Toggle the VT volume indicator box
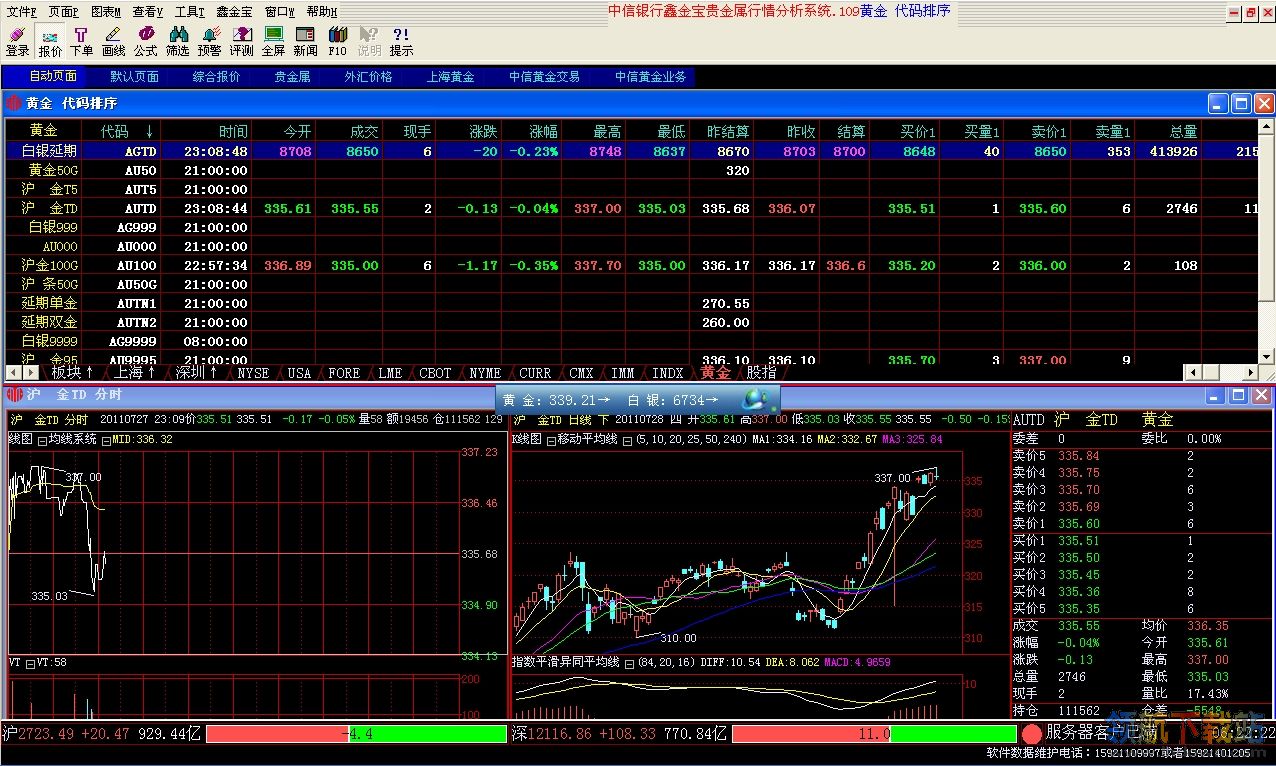Screen dimensions: 1276x766 pyautogui.click(x=30, y=662)
